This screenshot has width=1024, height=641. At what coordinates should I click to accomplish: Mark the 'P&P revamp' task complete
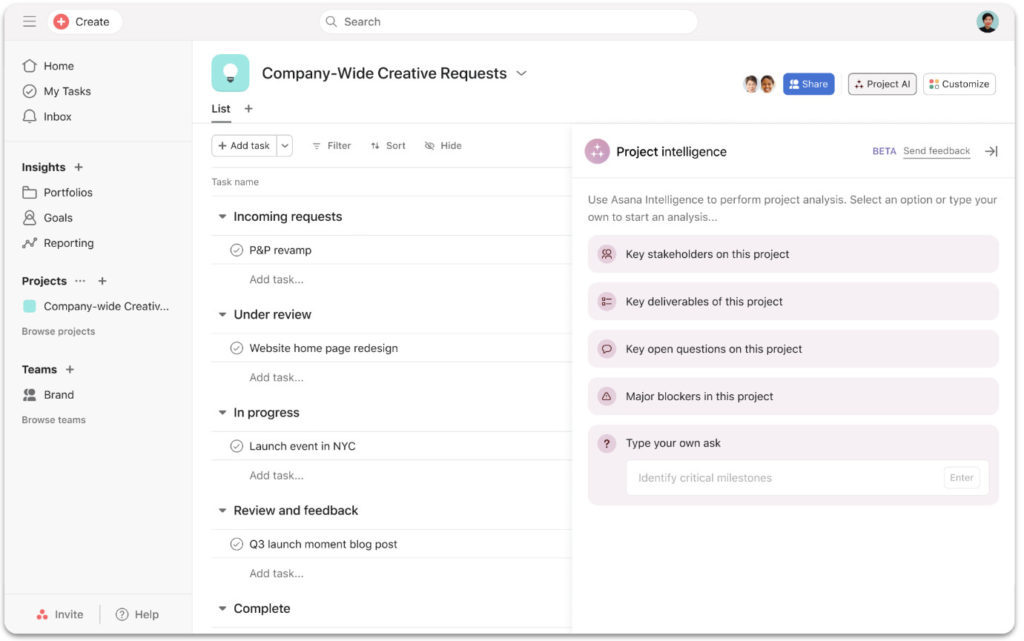[x=236, y=249]
